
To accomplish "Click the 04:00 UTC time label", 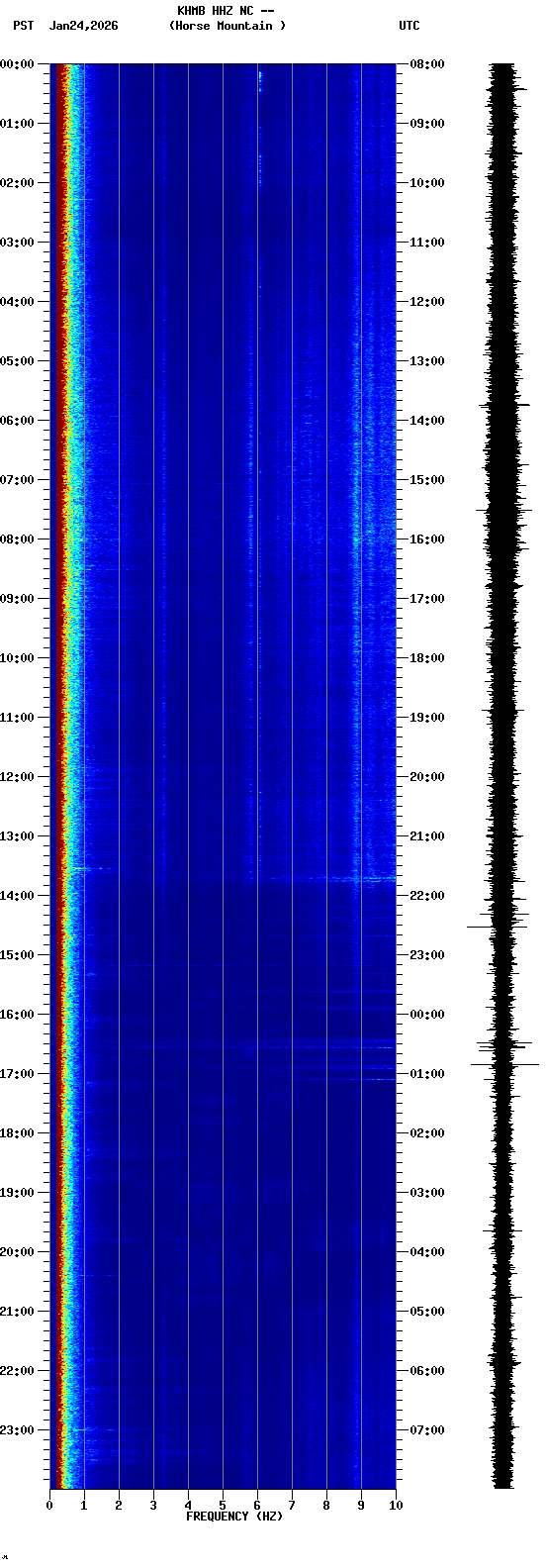I will pyautogui.click(x=426, y=1252).
